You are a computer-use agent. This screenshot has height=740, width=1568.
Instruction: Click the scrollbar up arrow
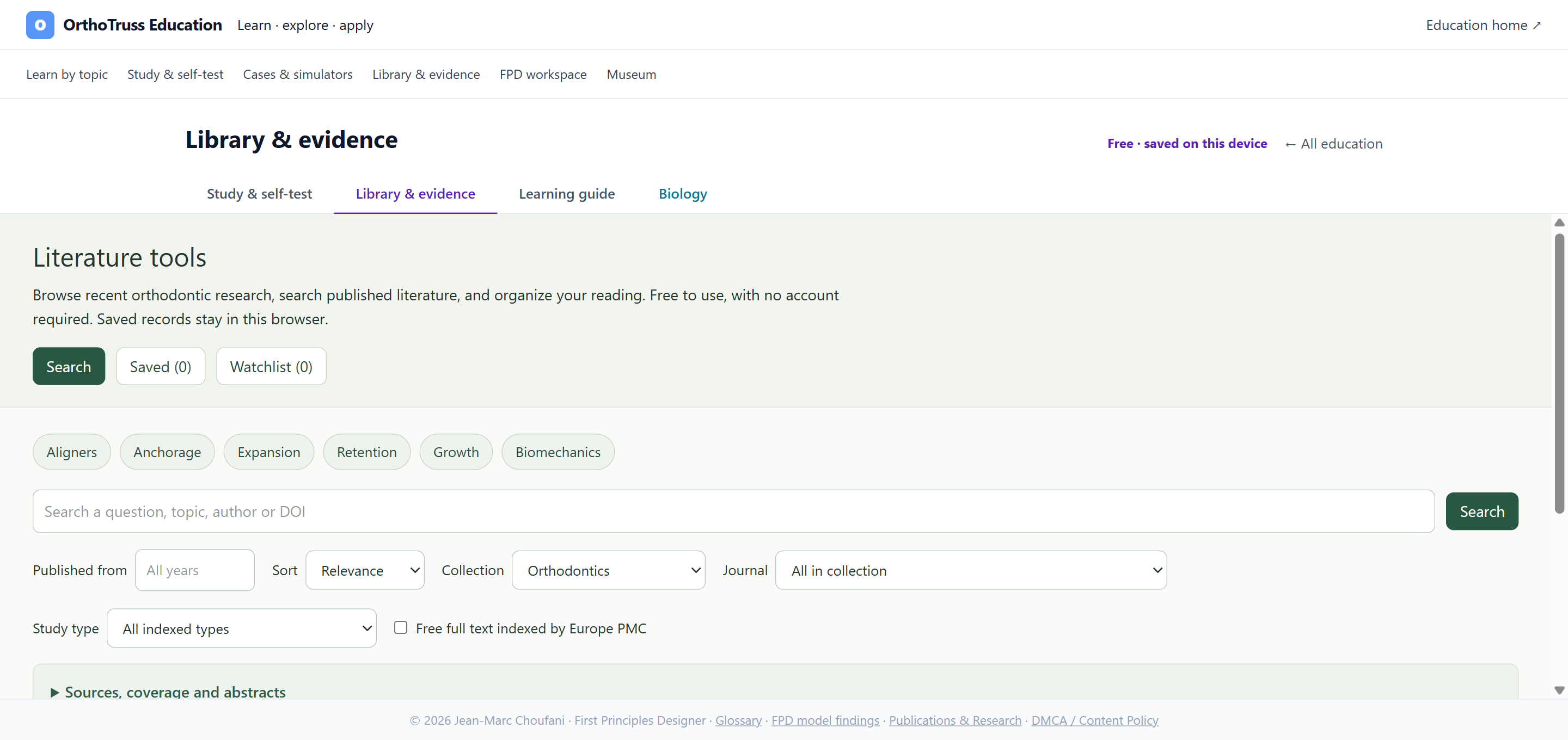point(1559,223)
